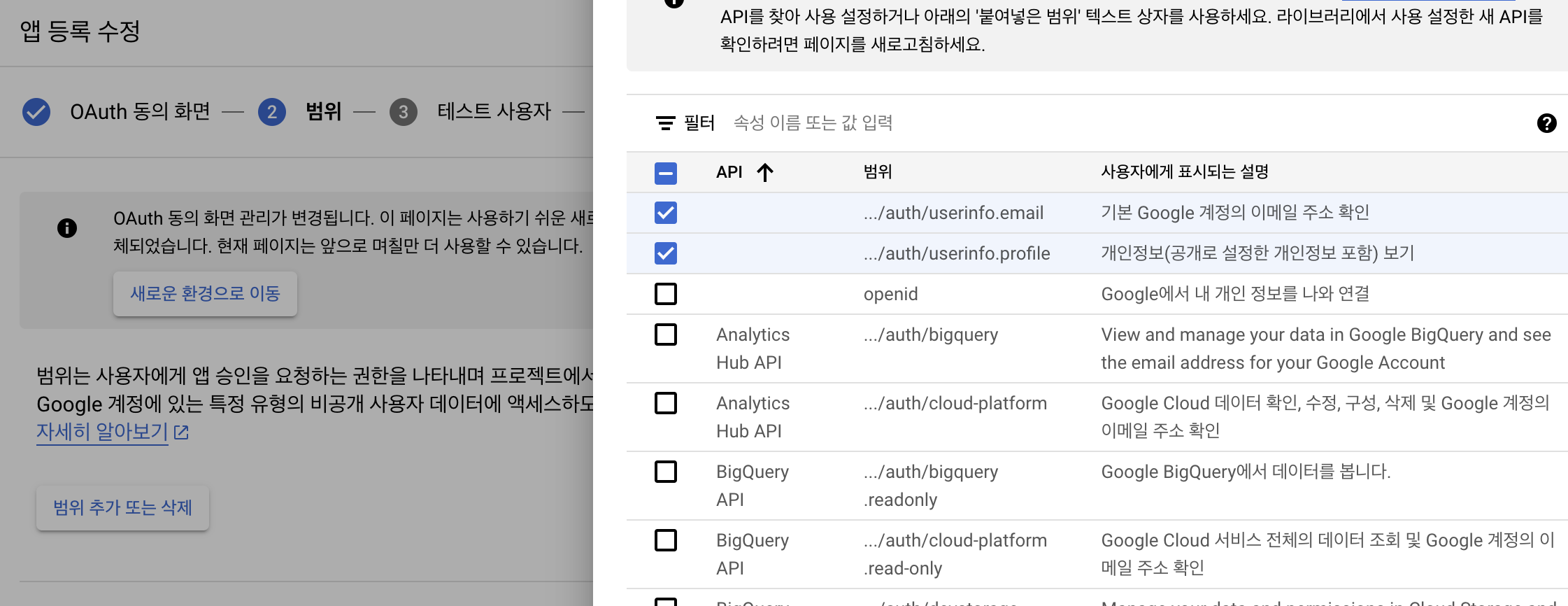The height and width of the screenshot is (606, 1568).
Task: Click the step 2 circle for 범위
Action: pos(272,112)
